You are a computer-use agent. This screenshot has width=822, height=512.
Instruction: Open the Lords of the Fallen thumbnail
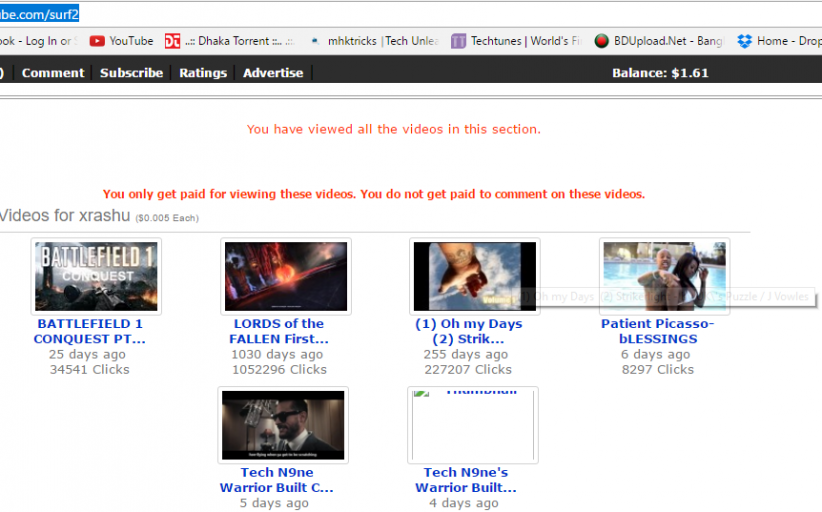[x=286, y=276]
